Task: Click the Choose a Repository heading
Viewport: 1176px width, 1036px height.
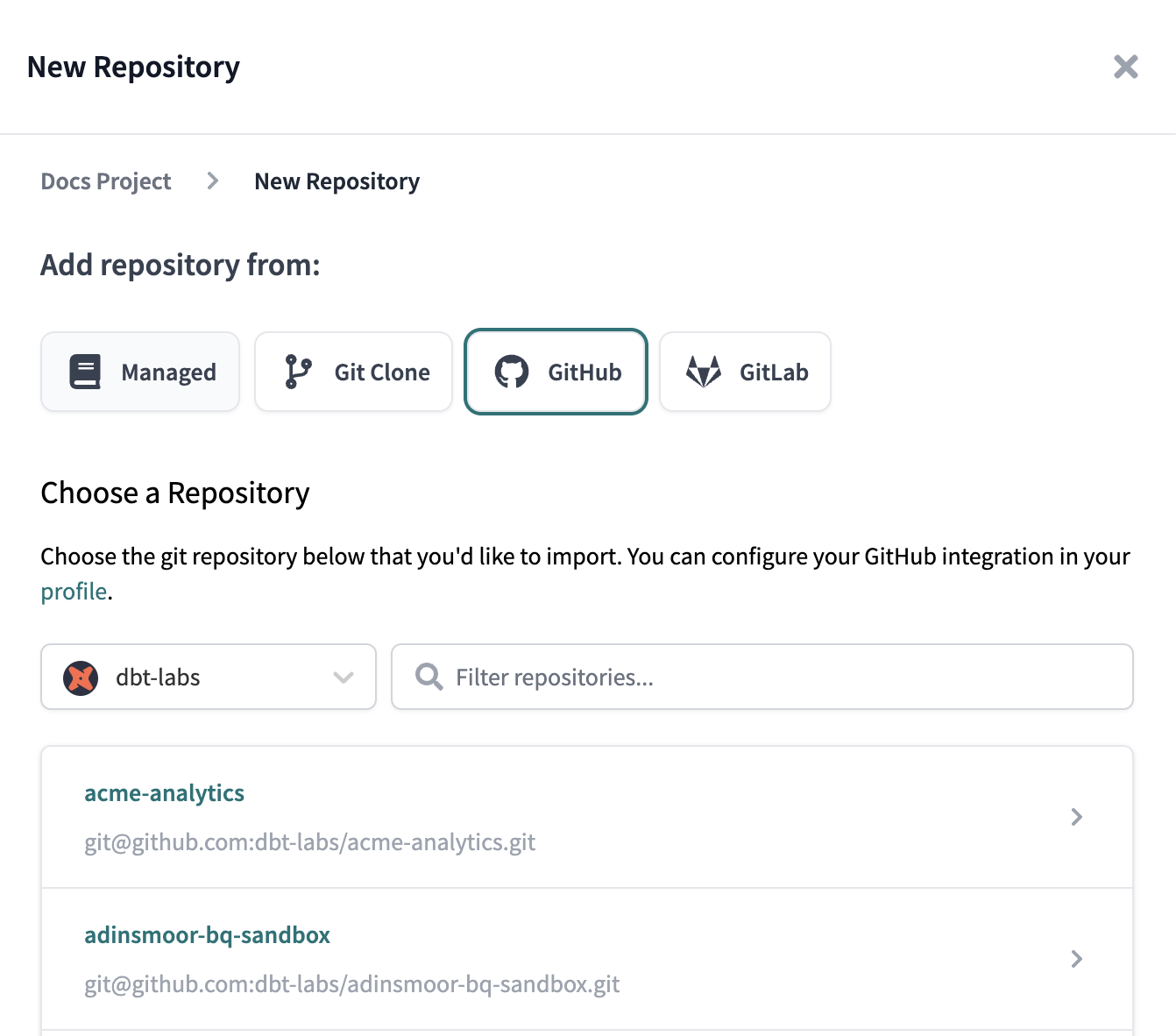Action: [x=175, y=493]
